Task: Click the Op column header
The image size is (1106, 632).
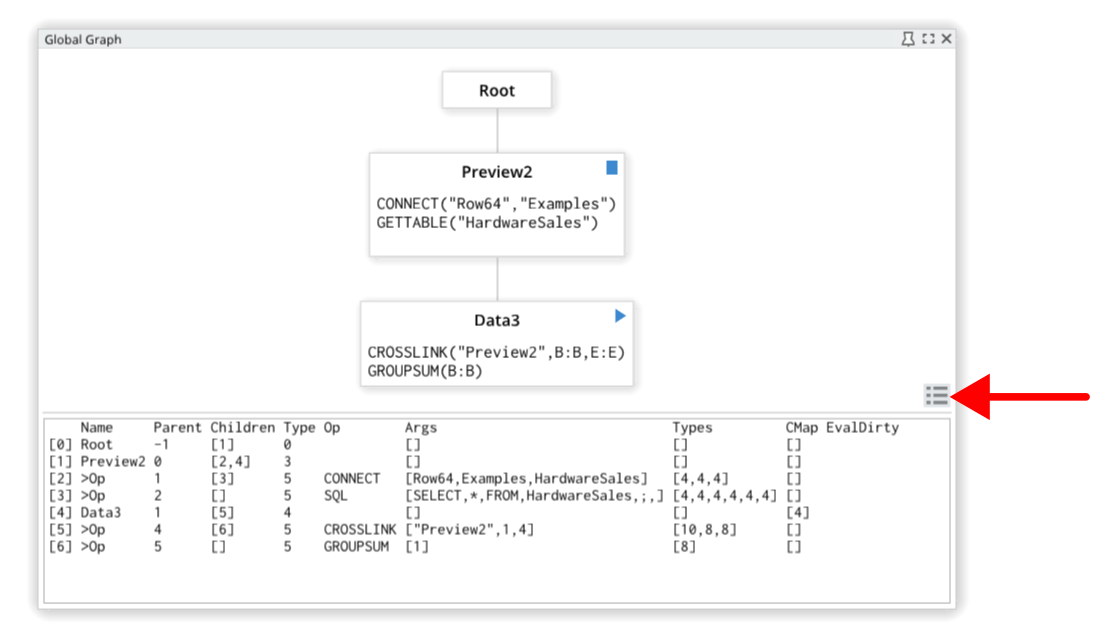Action: click(332, 427)
